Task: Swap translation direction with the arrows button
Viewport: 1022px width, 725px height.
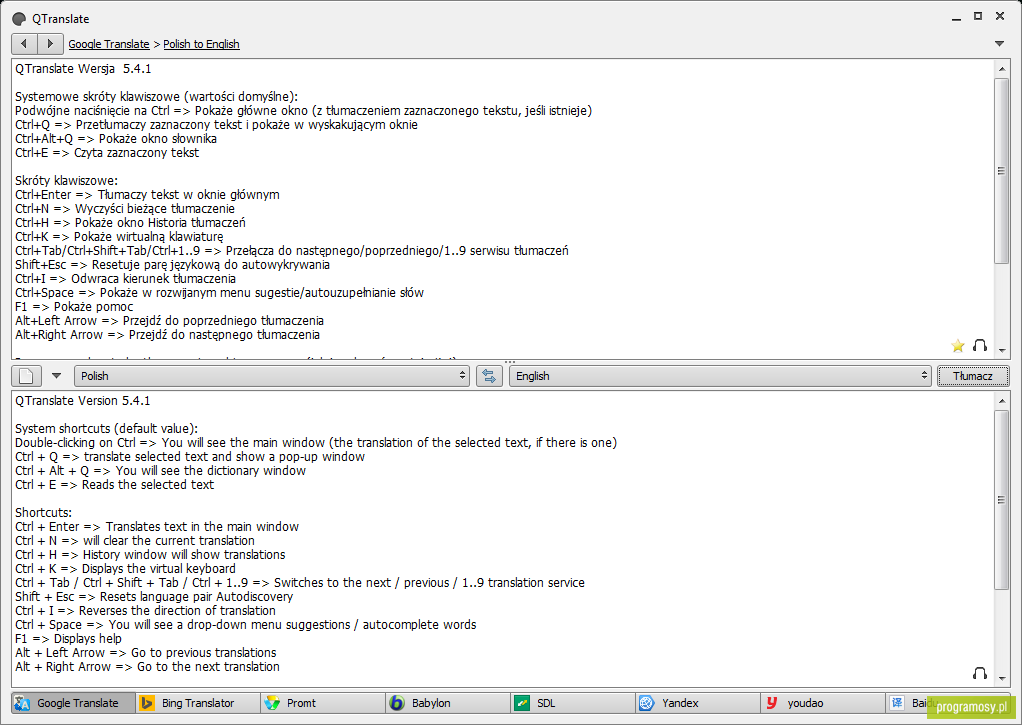Action: (x=489, y=376)
